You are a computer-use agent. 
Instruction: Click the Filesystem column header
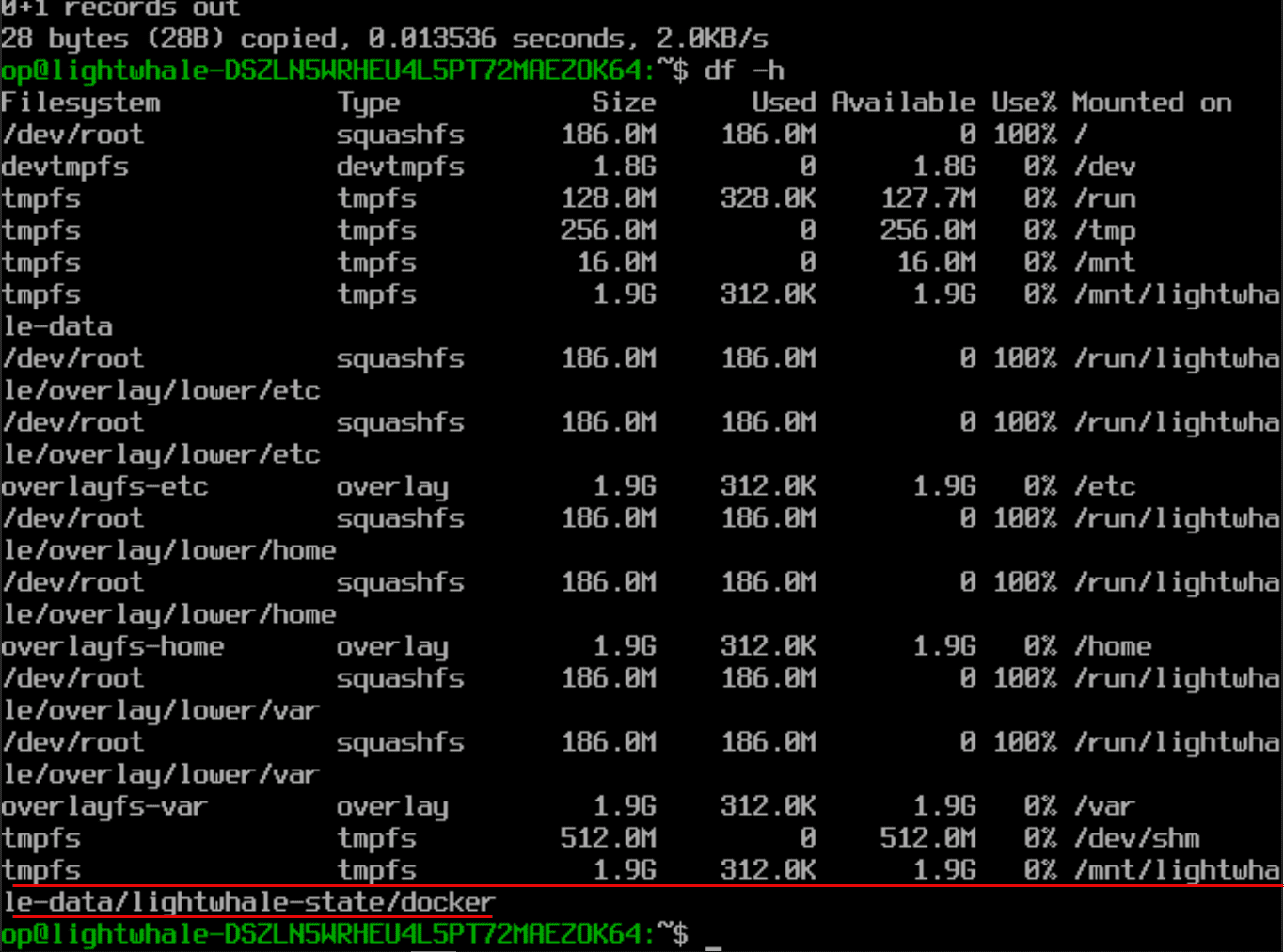coord(80,103)
